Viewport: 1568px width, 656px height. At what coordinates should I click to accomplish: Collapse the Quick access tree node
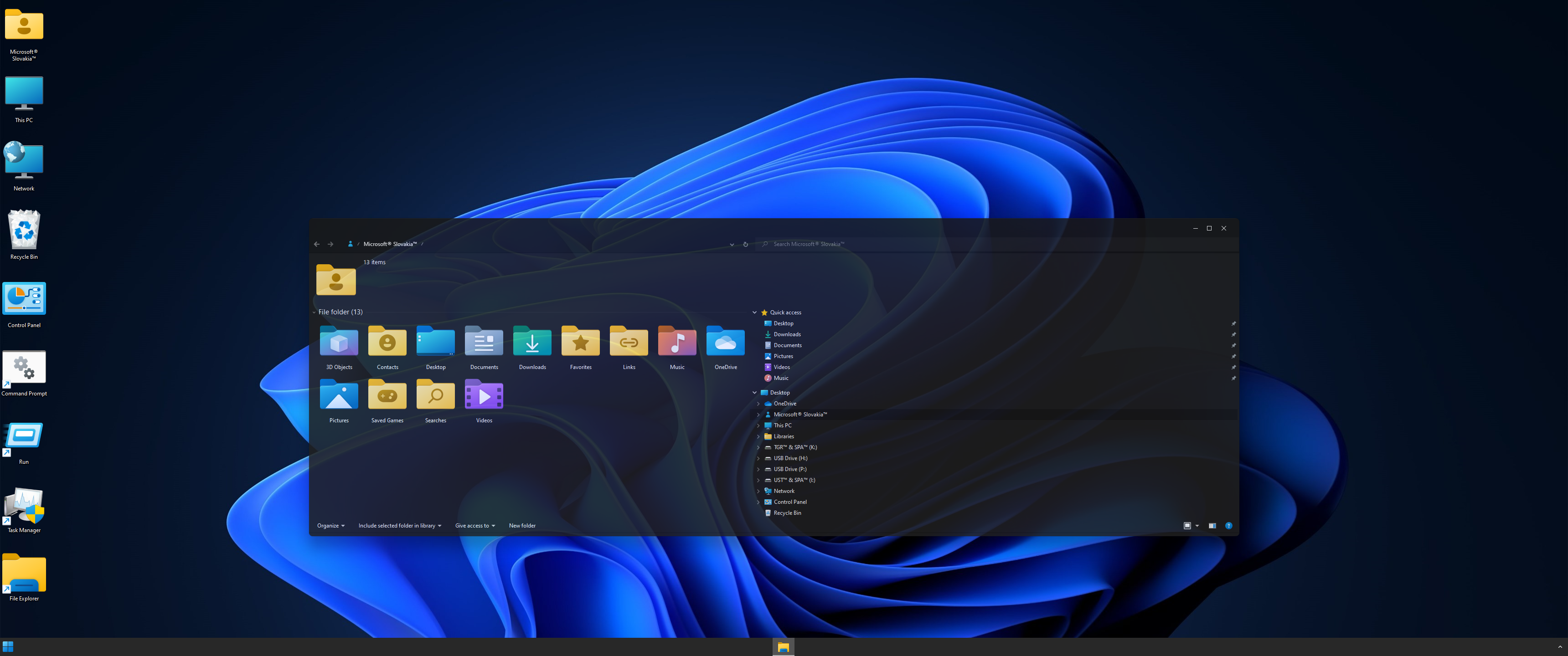(x=755, y=313)
